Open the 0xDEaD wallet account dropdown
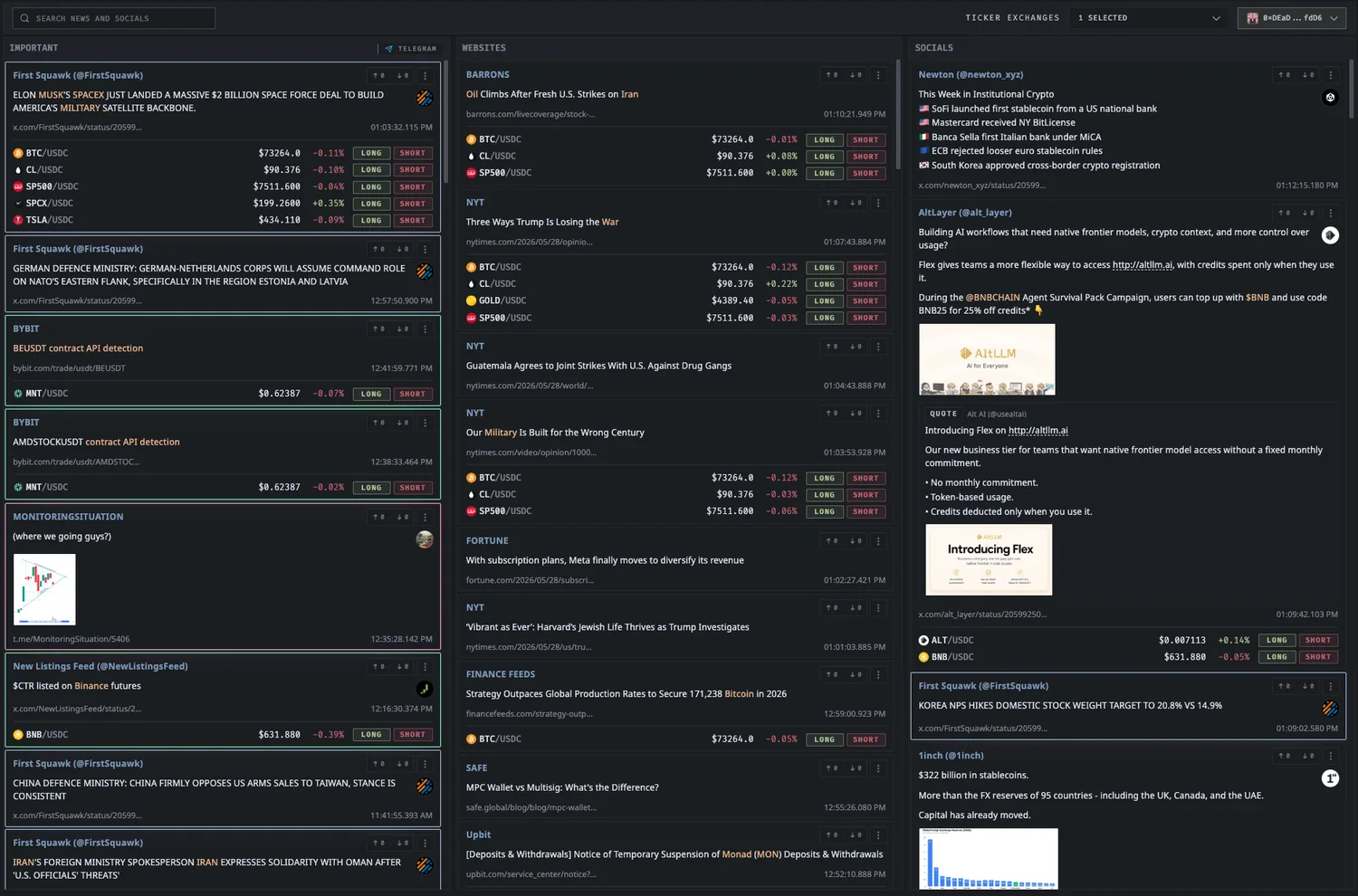This screenshot has height=896, width=1358. click(x=1292, y=18)
